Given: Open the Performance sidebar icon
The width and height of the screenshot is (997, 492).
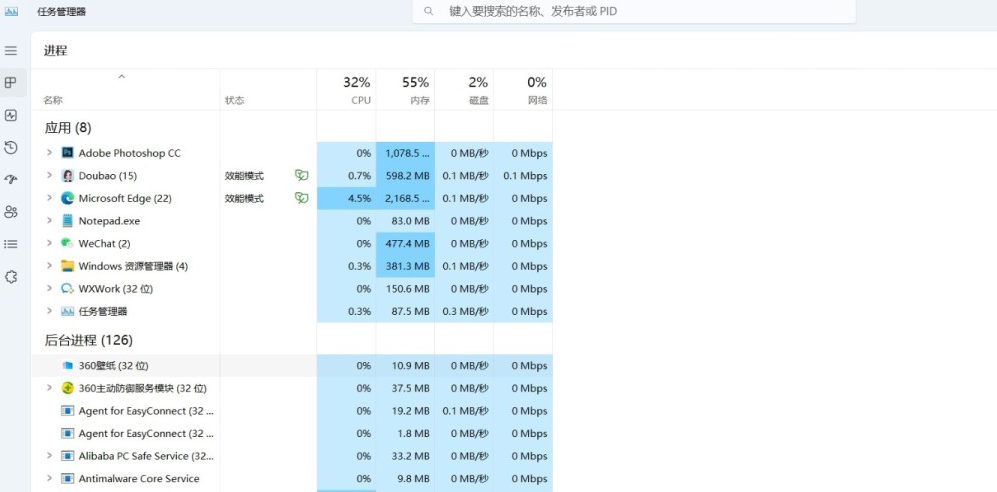Looking at the screenshot, I should coord(11,115).
